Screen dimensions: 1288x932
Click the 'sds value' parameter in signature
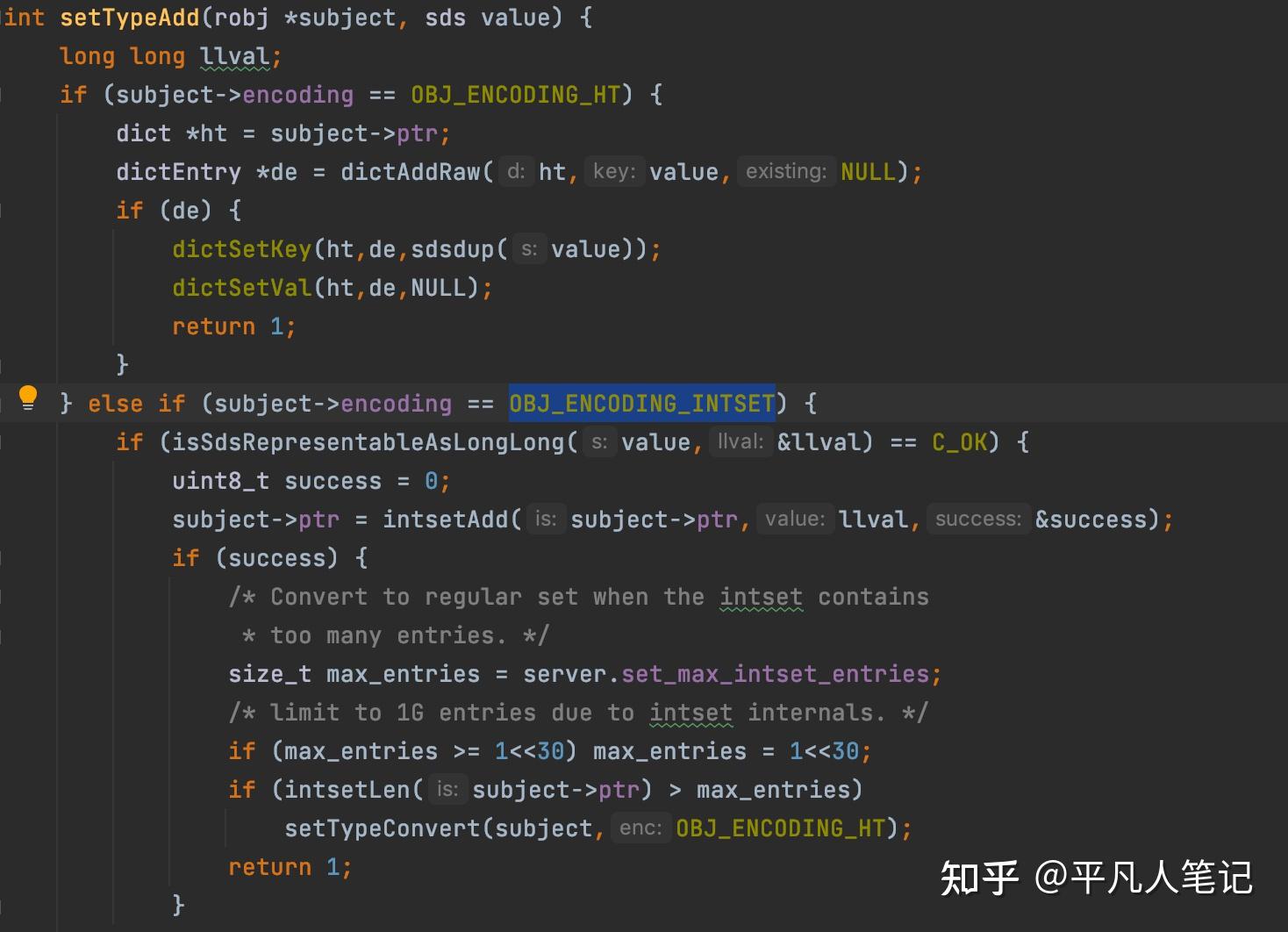[x=487, y=18]
